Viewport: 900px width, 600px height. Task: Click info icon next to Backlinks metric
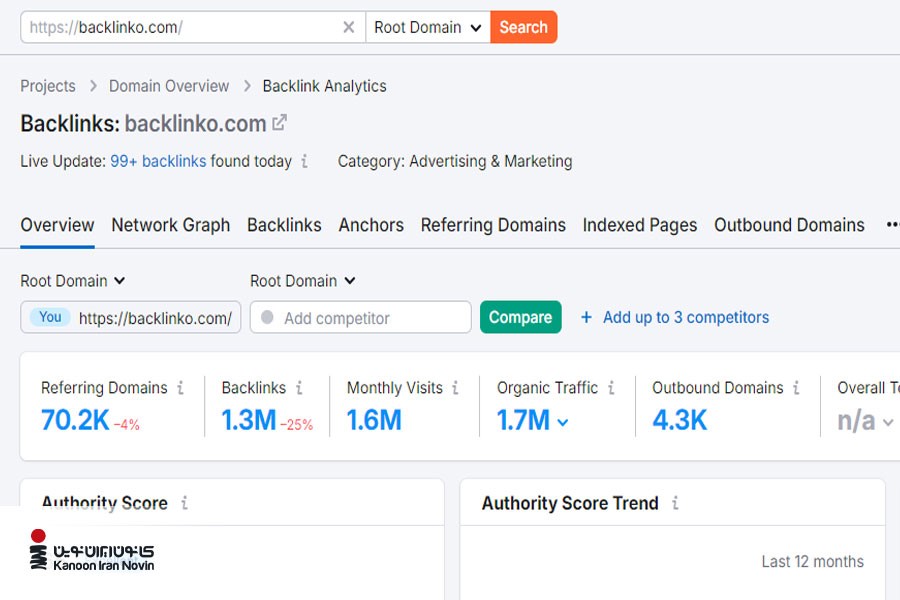coord(299,388)
